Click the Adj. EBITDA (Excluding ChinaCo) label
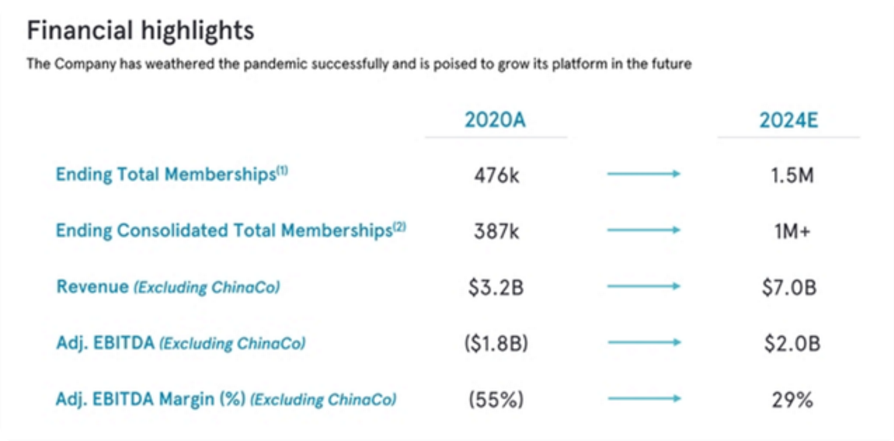The width and height of the screenshot is (894, 441). (x=180, y=343)
